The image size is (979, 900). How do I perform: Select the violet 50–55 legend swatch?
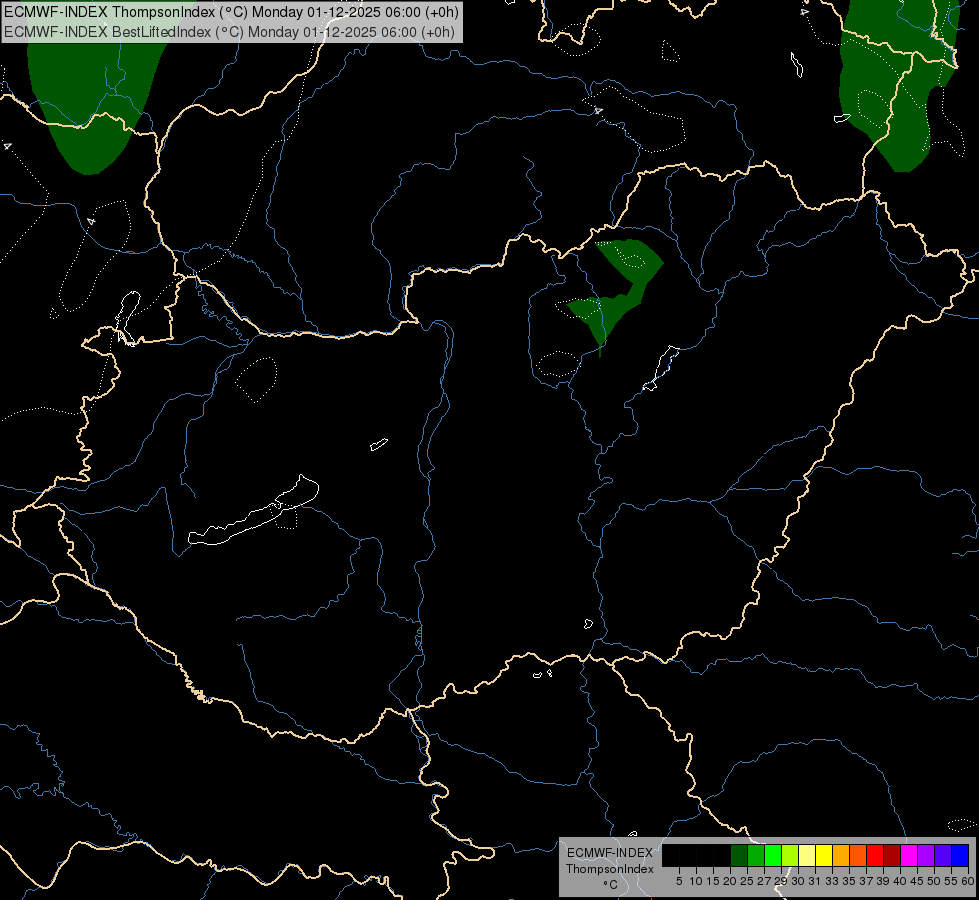943,855
